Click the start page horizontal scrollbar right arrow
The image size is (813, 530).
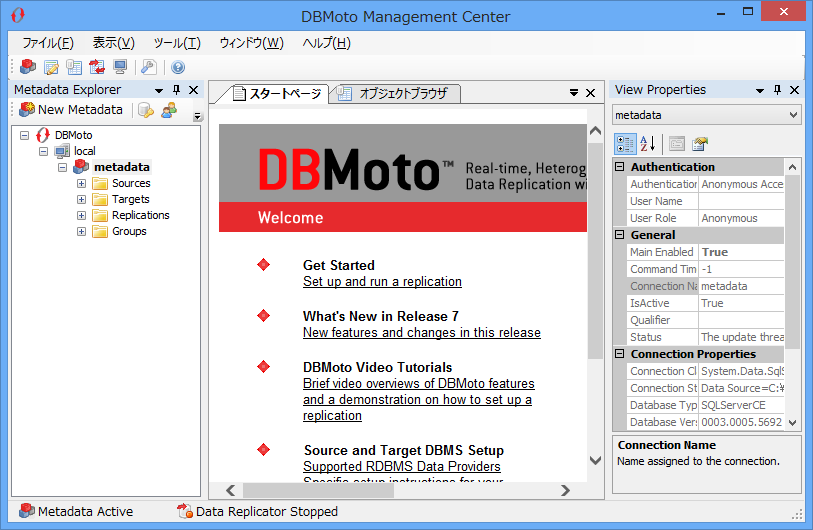(566, 490)
